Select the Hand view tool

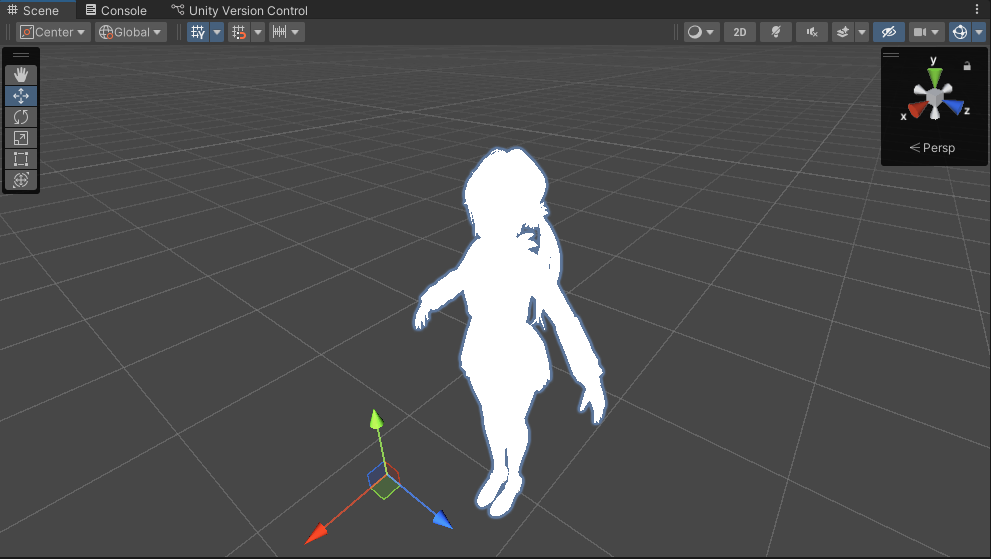(x=21, y=75)
